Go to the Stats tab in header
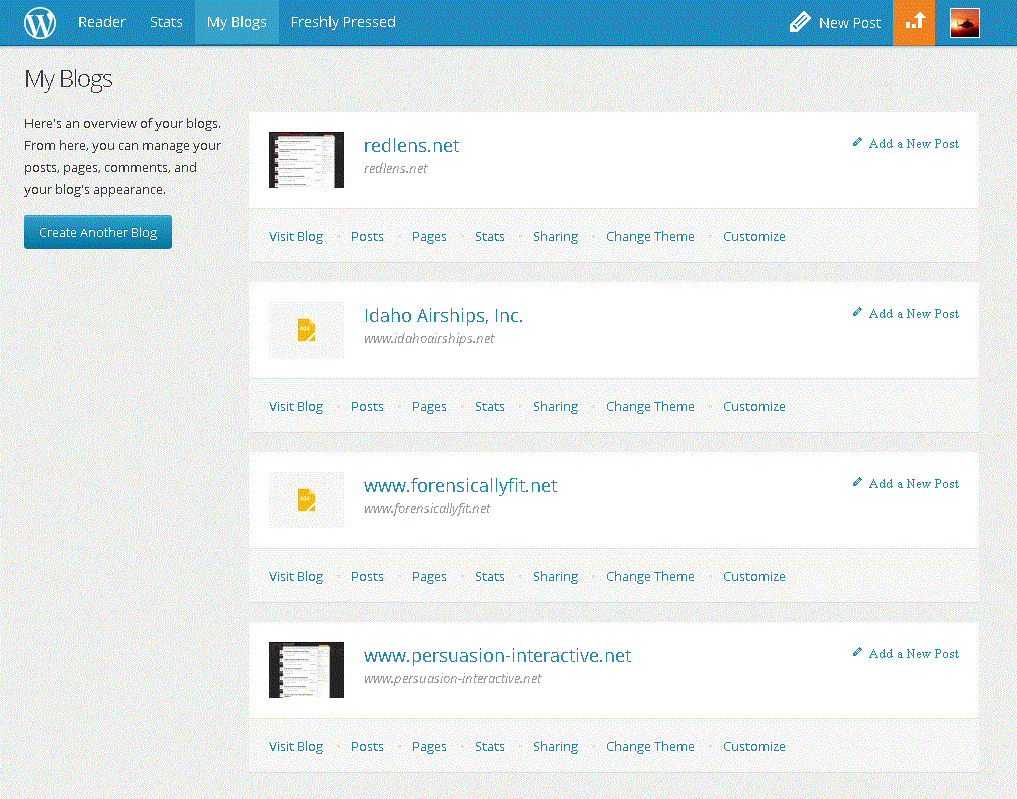 (166, 22)
